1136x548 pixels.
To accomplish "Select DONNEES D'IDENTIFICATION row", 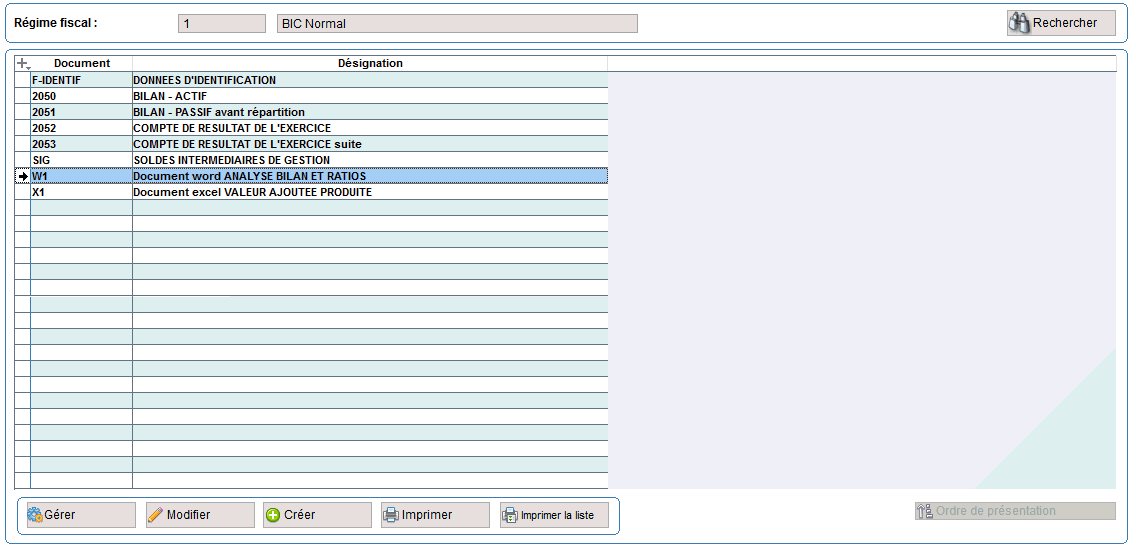I will pyautogui.click(x=370, y=80).
